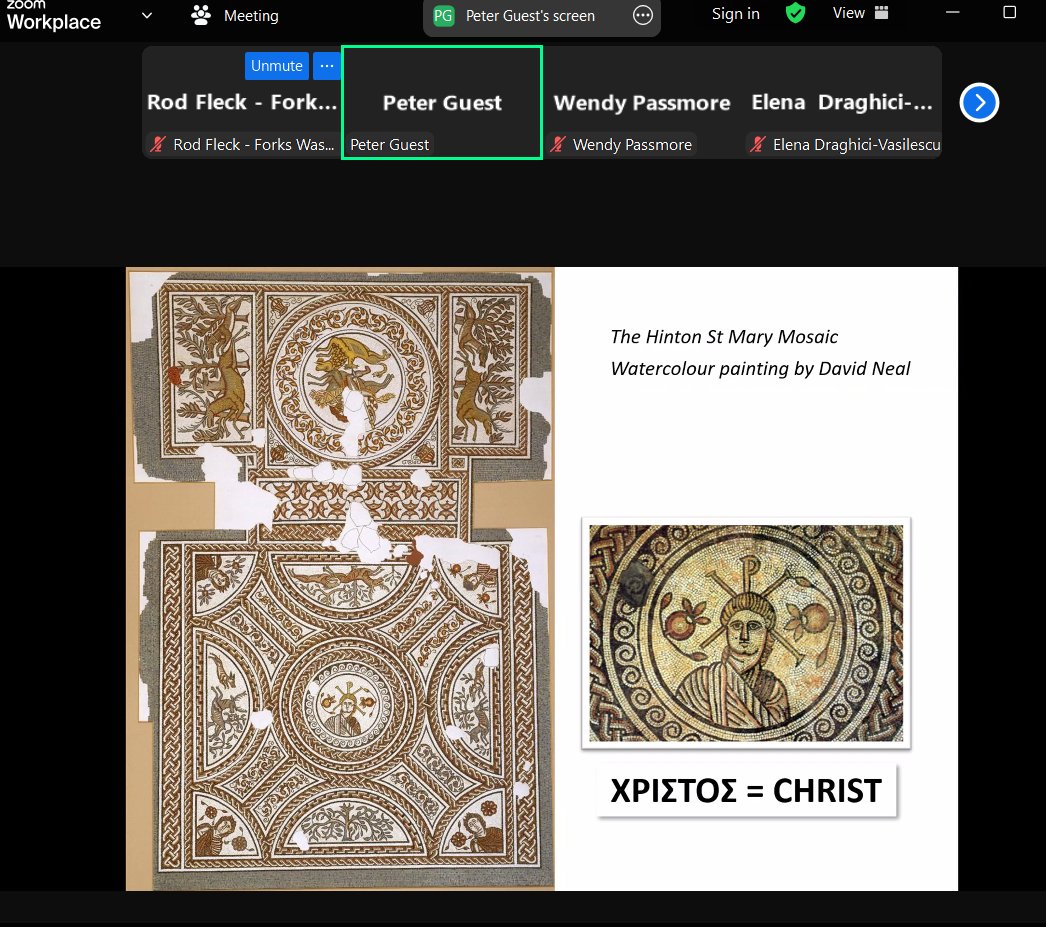Click muted microphone icon beside Rod Fleck
The width and height of the screenshot is (1046, 927).
click(x=158, y=144)
